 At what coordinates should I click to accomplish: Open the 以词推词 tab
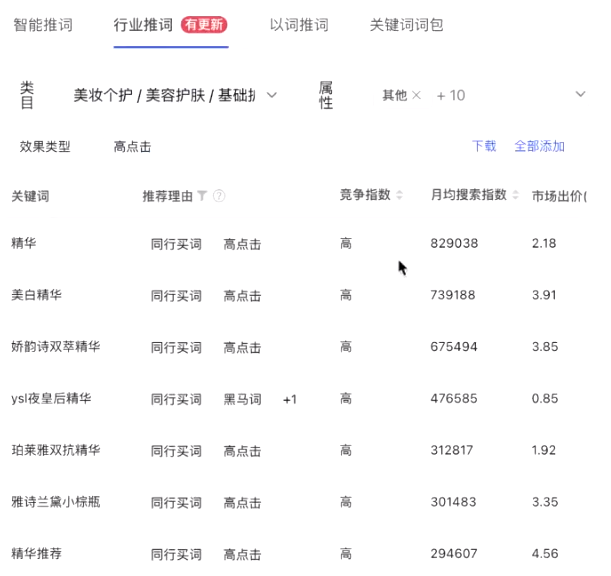[x=299, y=25]
